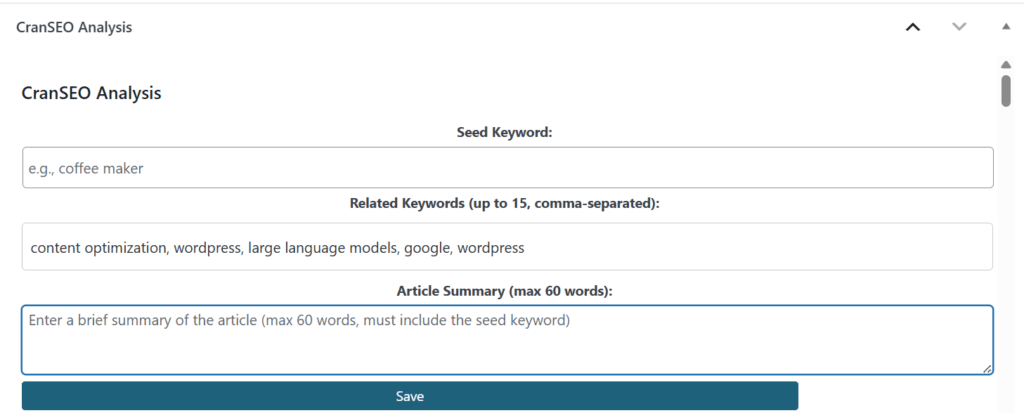1024x413 pixels.
Task: Click the scrollbar's up arrow
Action: [1006, 64]
